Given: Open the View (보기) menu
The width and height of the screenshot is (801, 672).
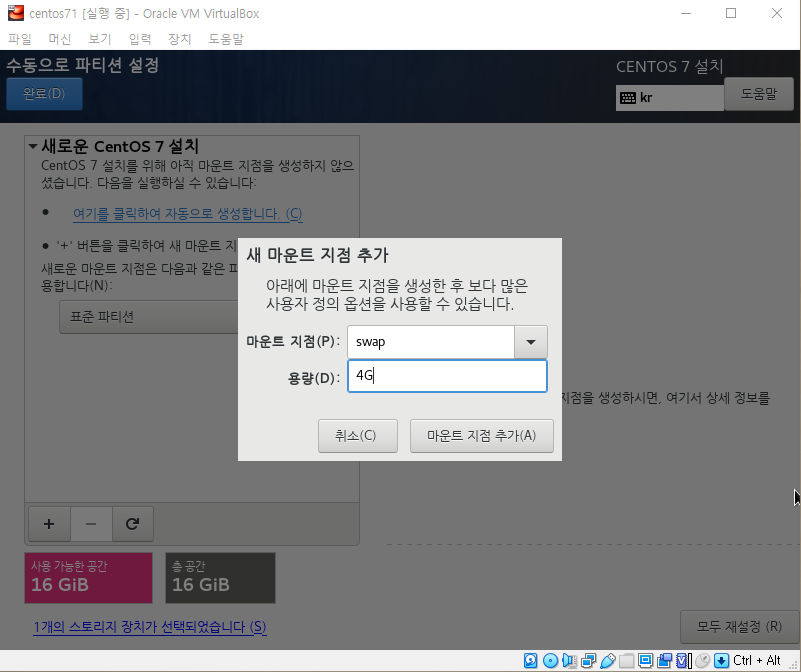Looking at the screenshot, I should pos(100,39).
